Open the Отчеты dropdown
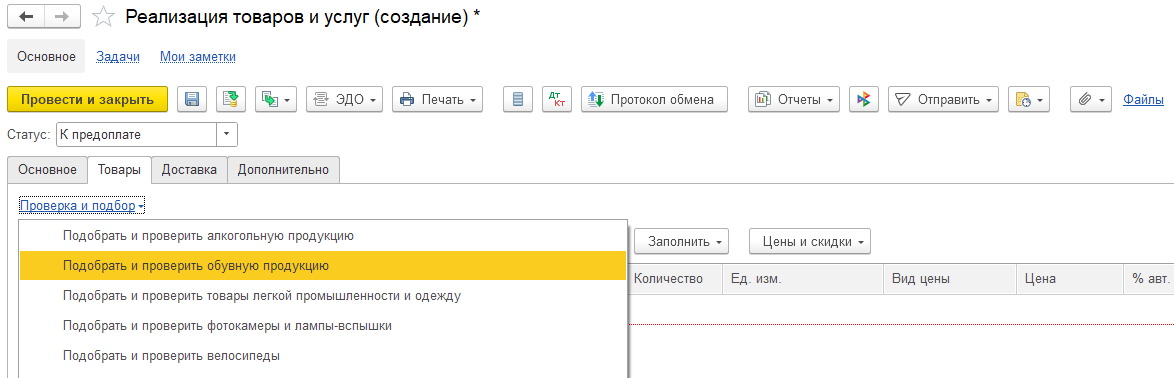Image resolution: width=1174 pixels, height=378 pixels. 794,99
